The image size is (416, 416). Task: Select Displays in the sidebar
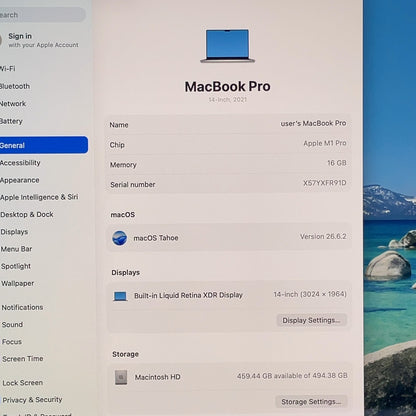click(14, 232)
